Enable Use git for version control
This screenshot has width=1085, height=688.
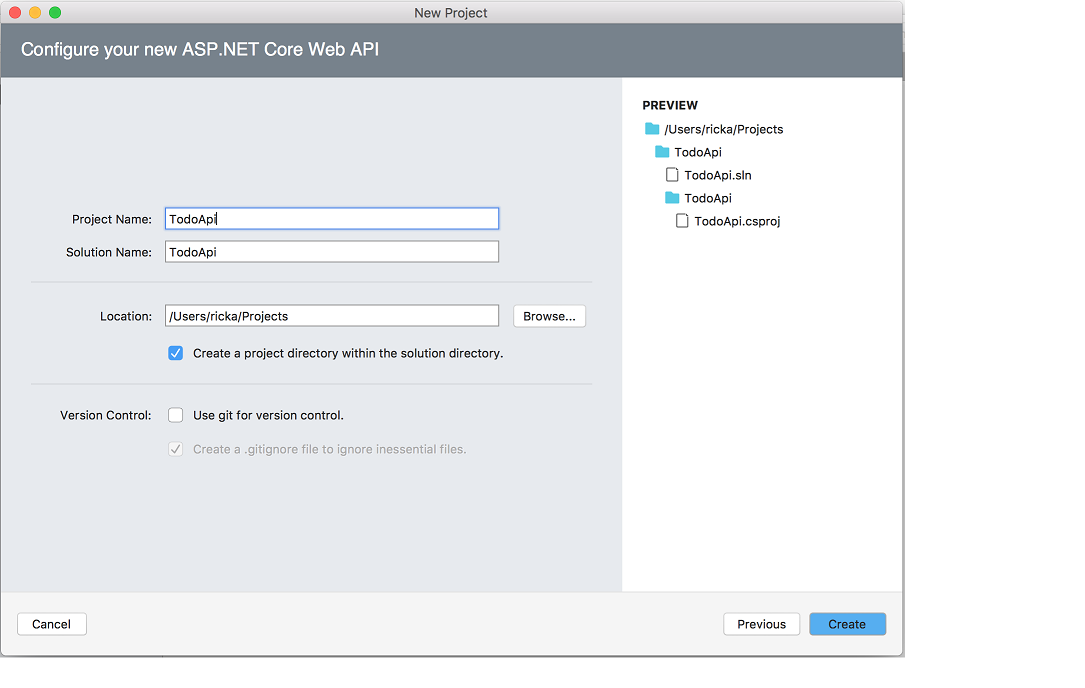coord(176,415)
